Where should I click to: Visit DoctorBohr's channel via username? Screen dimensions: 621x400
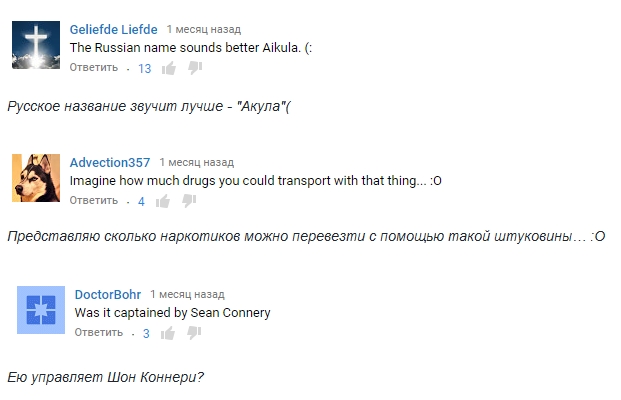click(x=108, y=295)
